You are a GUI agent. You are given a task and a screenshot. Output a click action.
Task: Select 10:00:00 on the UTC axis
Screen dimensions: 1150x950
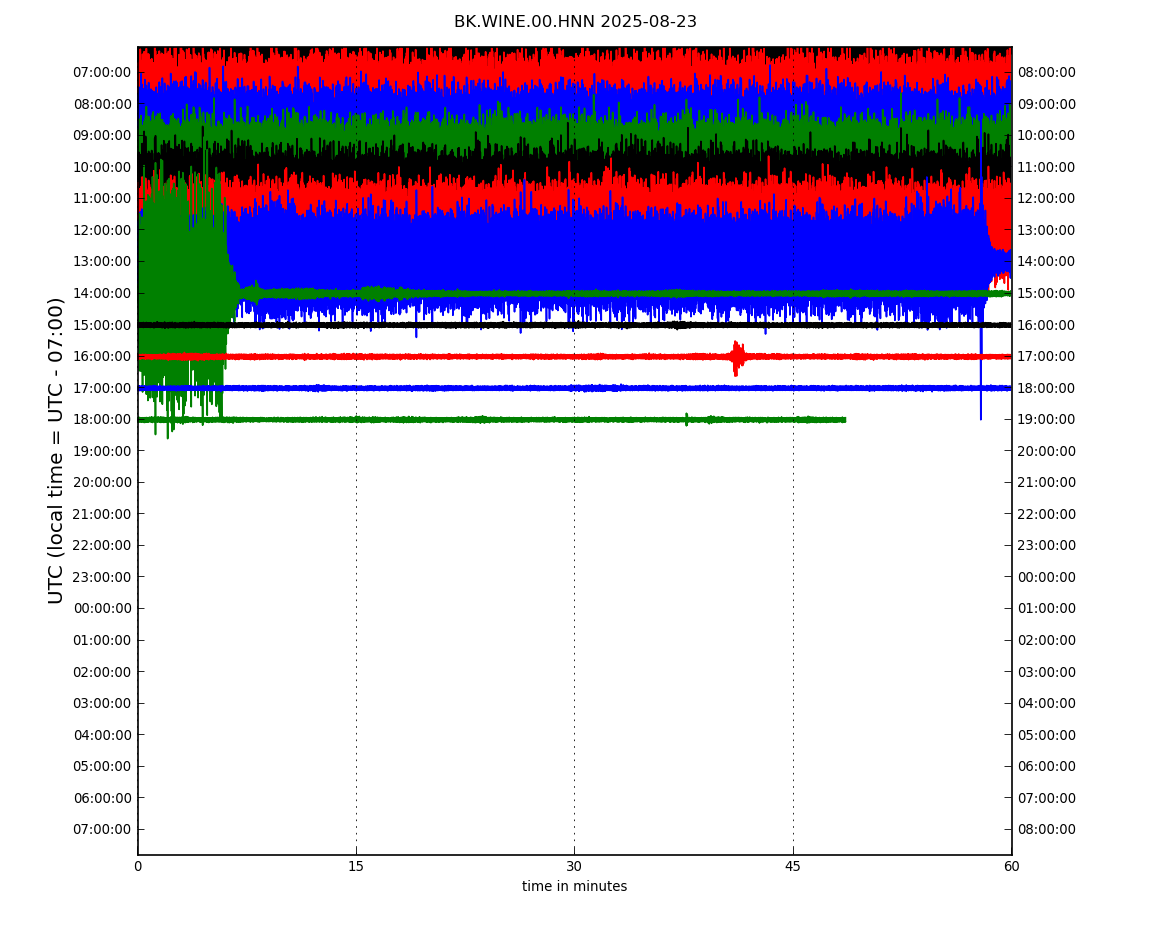click(102, 167)
